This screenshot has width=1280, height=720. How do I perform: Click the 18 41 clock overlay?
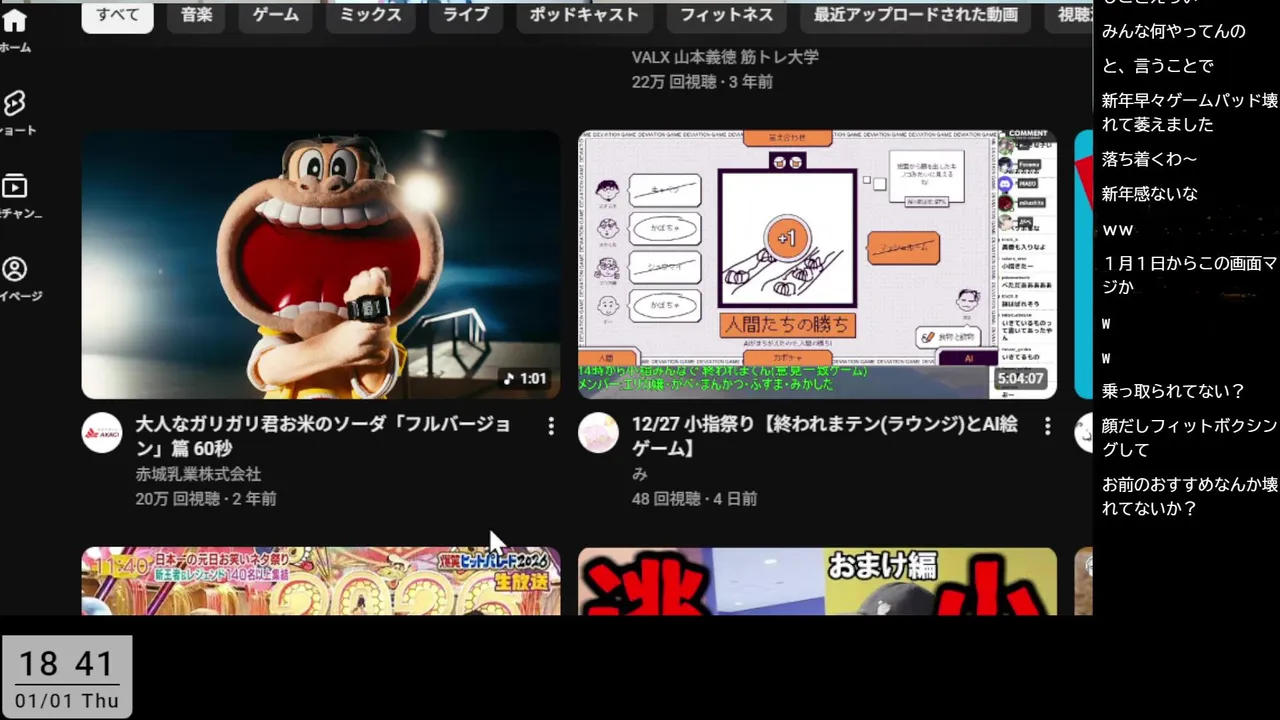click(67, 664)
